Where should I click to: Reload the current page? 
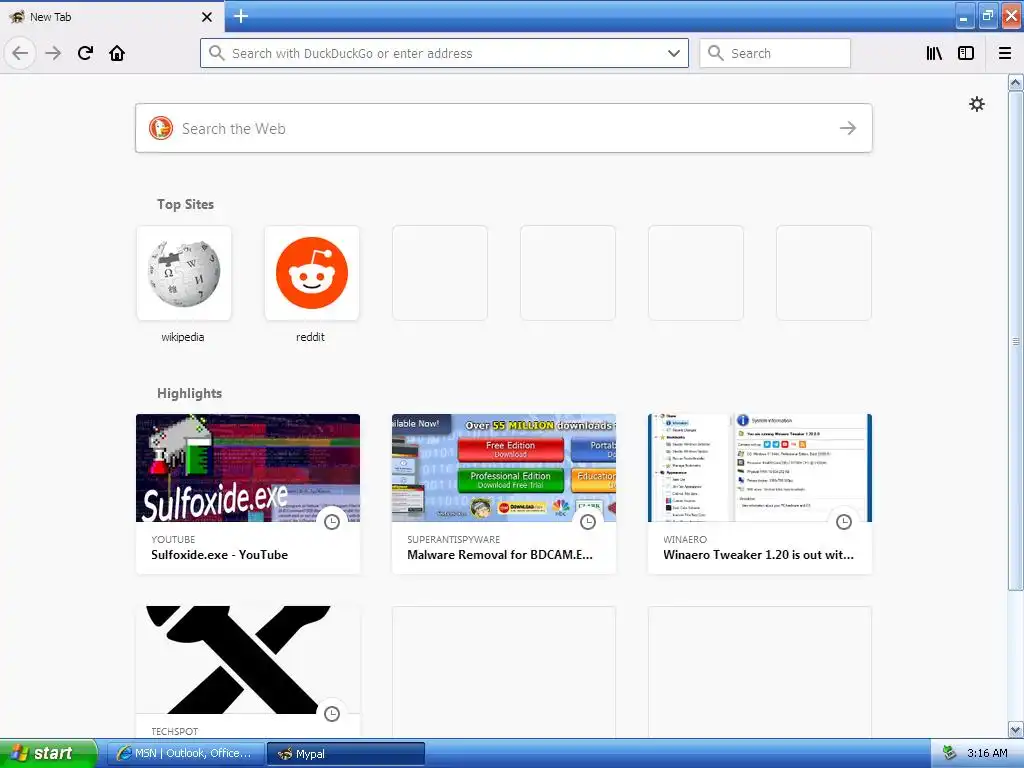coord(85,53)
